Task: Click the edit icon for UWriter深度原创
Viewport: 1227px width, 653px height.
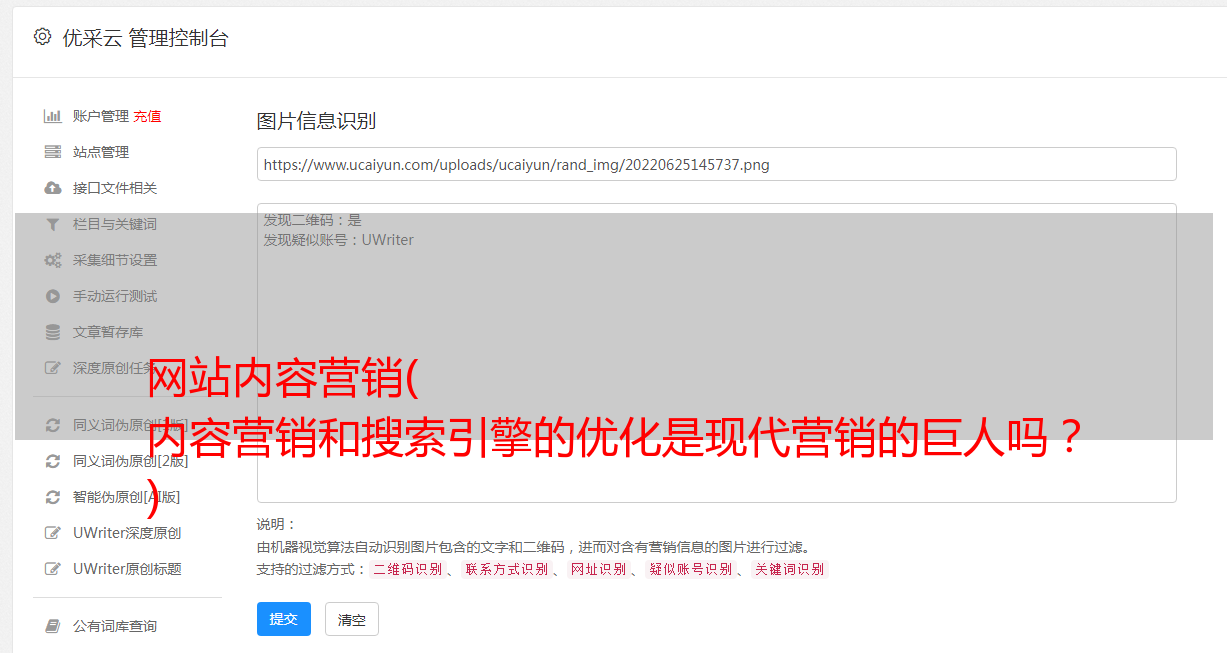Action: 53,533
